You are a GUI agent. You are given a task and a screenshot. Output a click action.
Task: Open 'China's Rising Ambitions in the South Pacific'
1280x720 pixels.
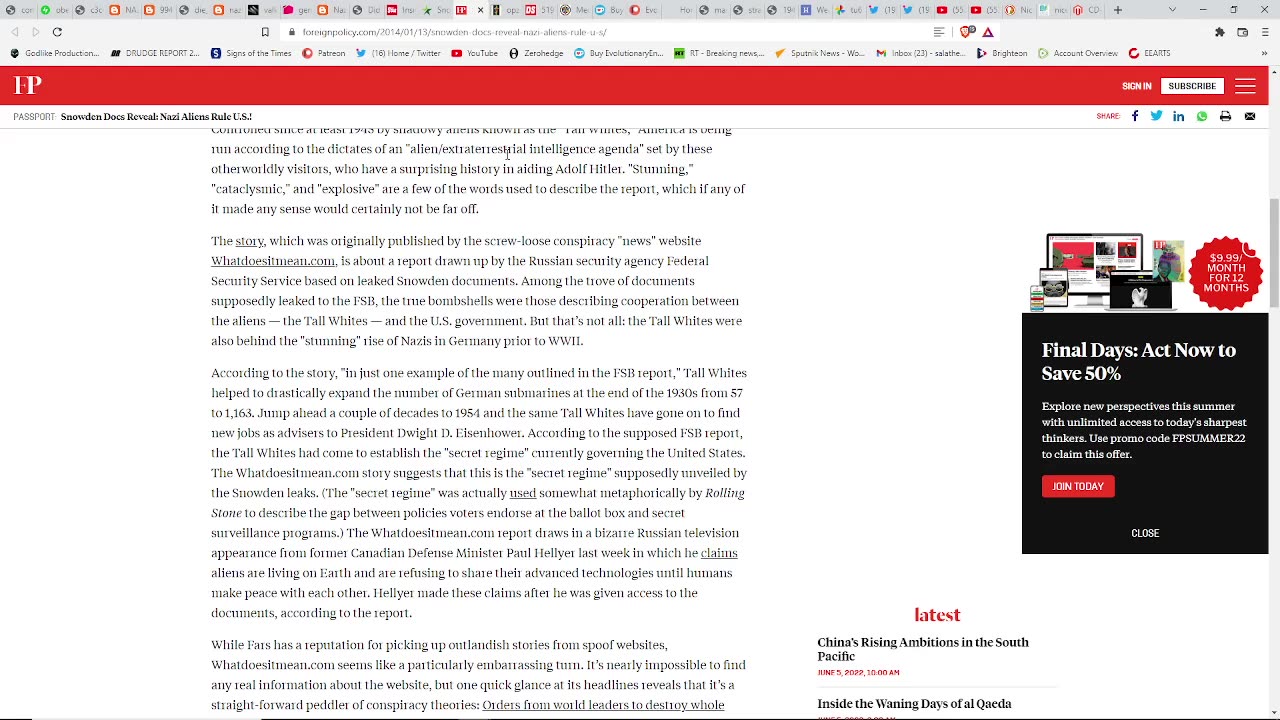click(x=923, y=649)
